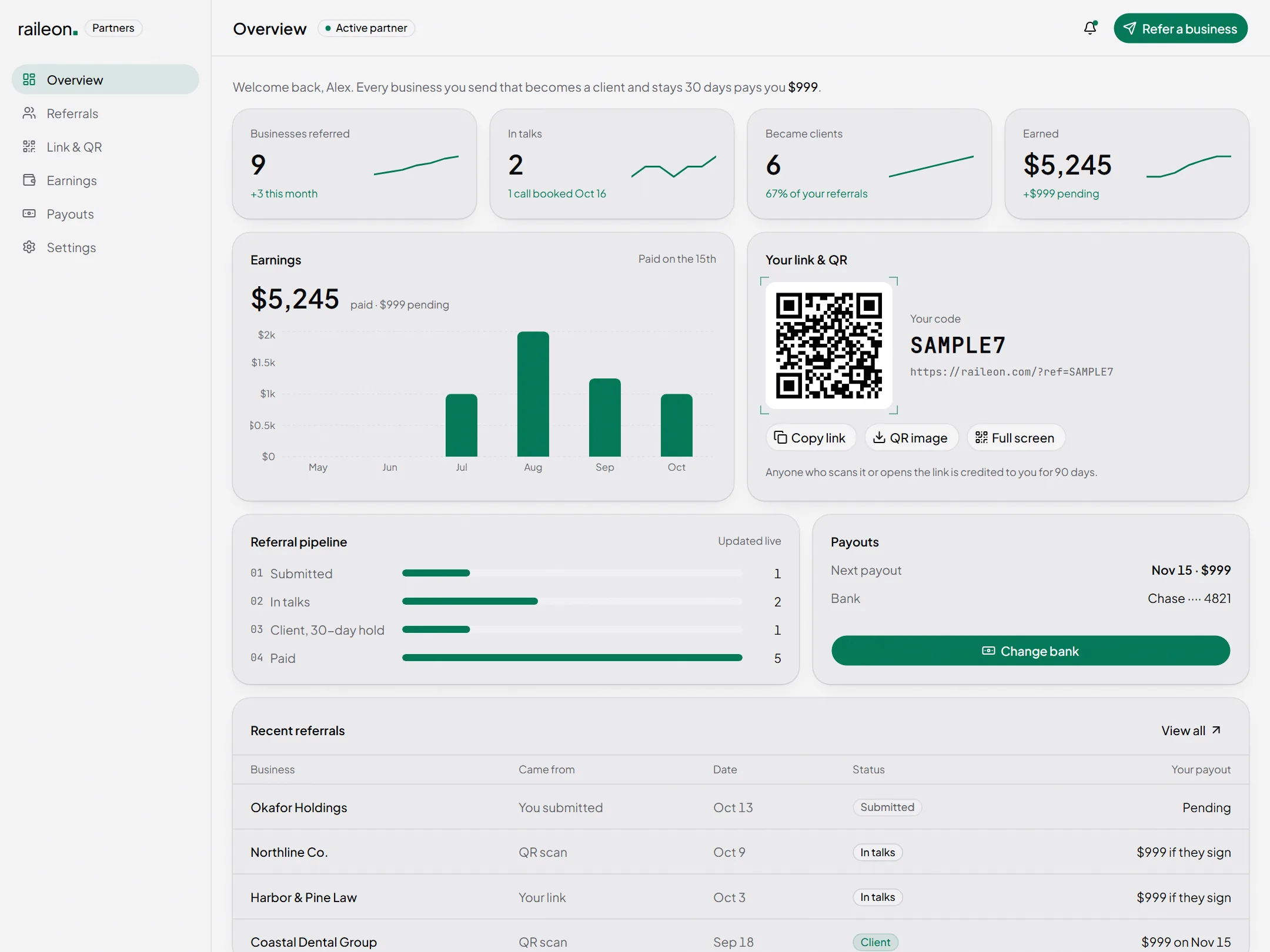Open the Earnings page

pyautogui.click(x=105, y=180)
